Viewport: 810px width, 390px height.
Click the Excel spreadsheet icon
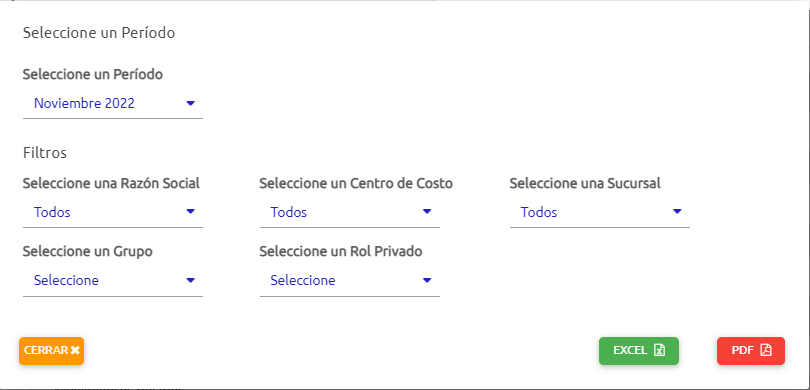pos(659,350)
